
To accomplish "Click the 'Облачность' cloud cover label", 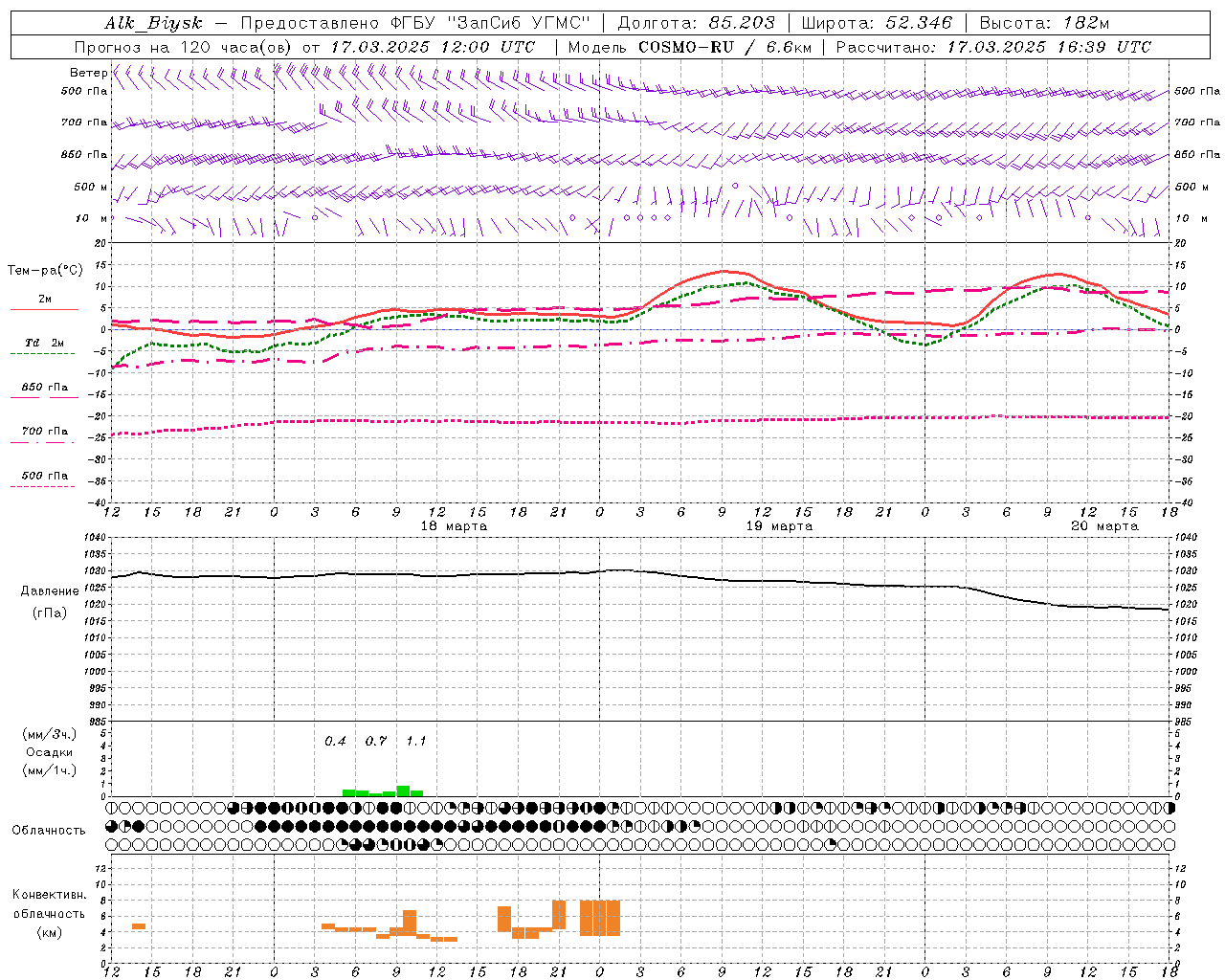I will pos(49,831).
